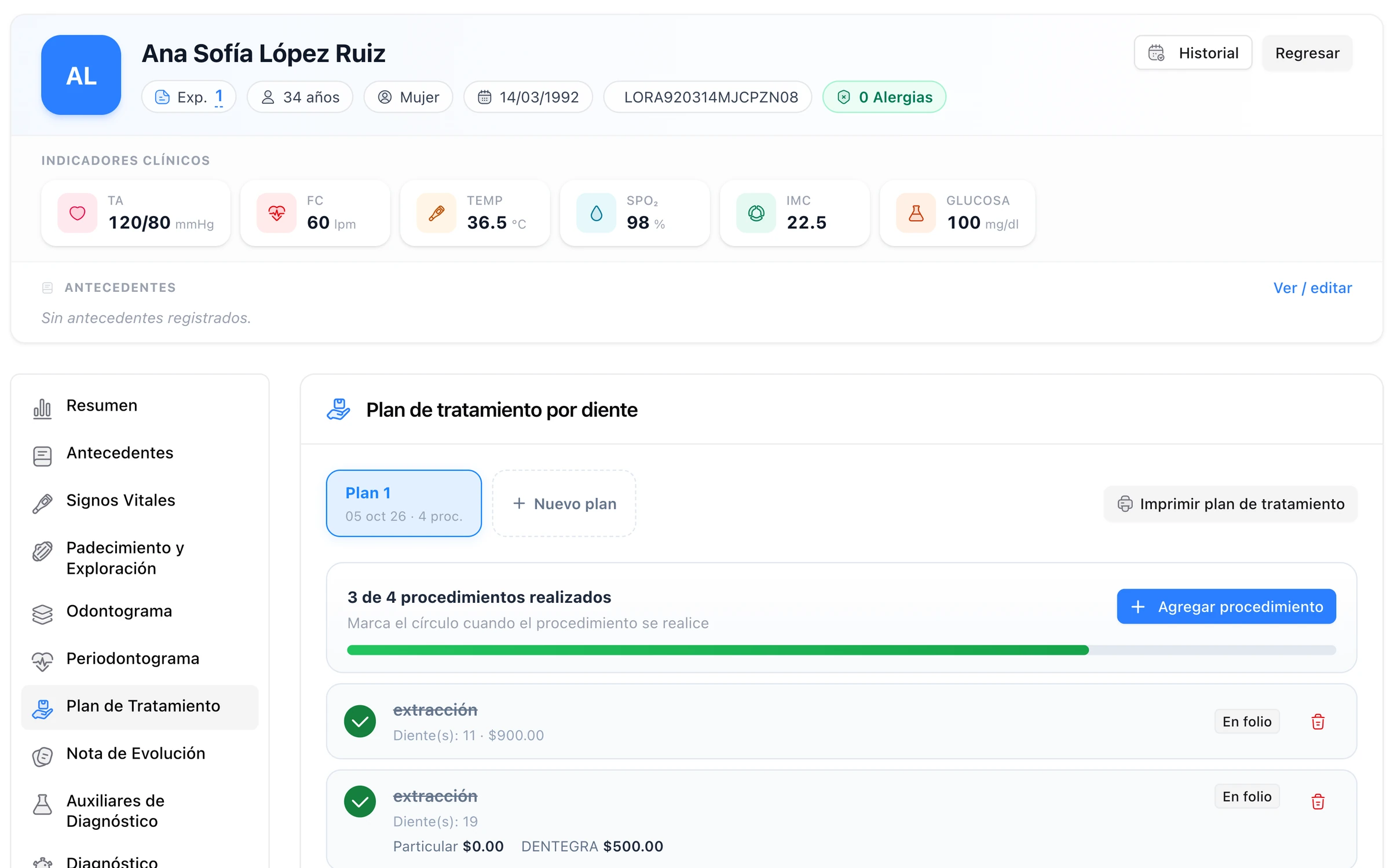The image size is (1390, 868).
Task: Open the 0 Alergias badge
Action: tap(884, 97)
